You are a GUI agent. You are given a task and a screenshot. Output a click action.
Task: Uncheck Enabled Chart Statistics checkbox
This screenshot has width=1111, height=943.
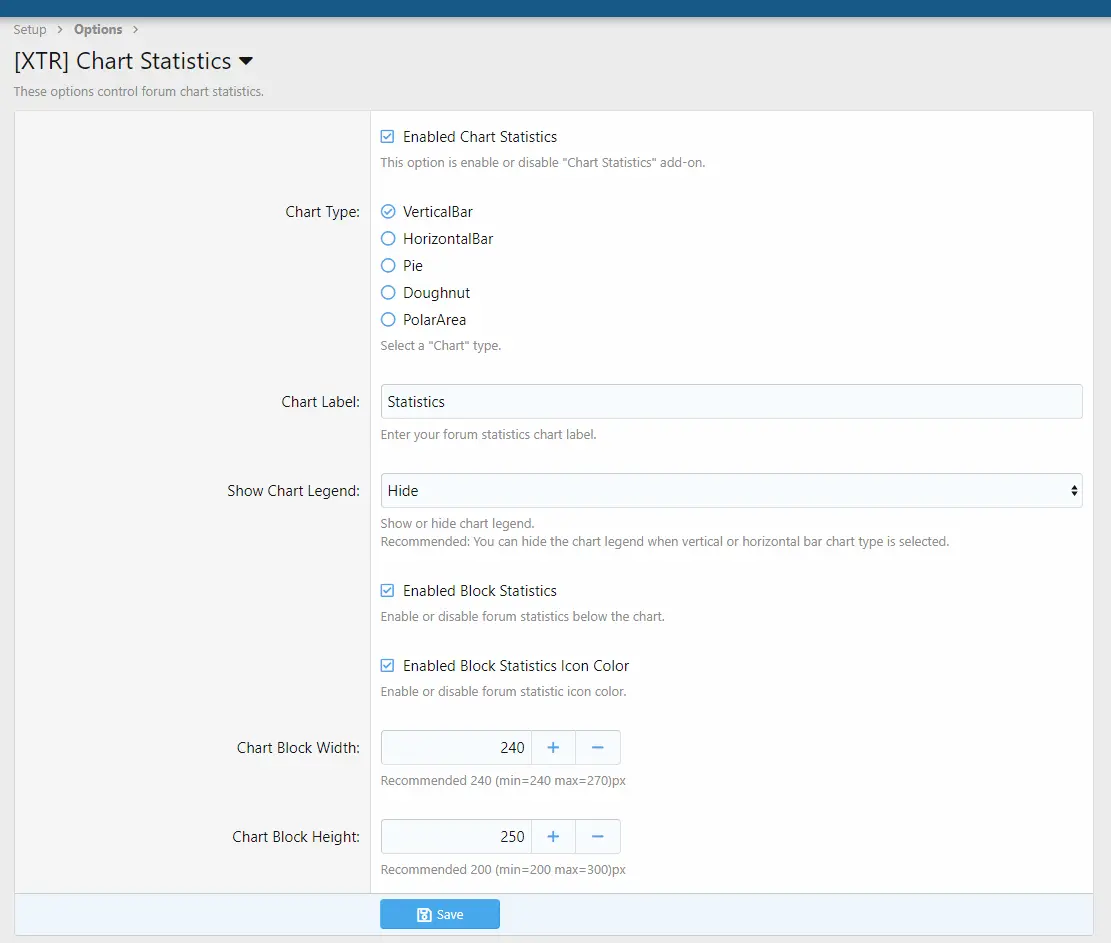388,137
